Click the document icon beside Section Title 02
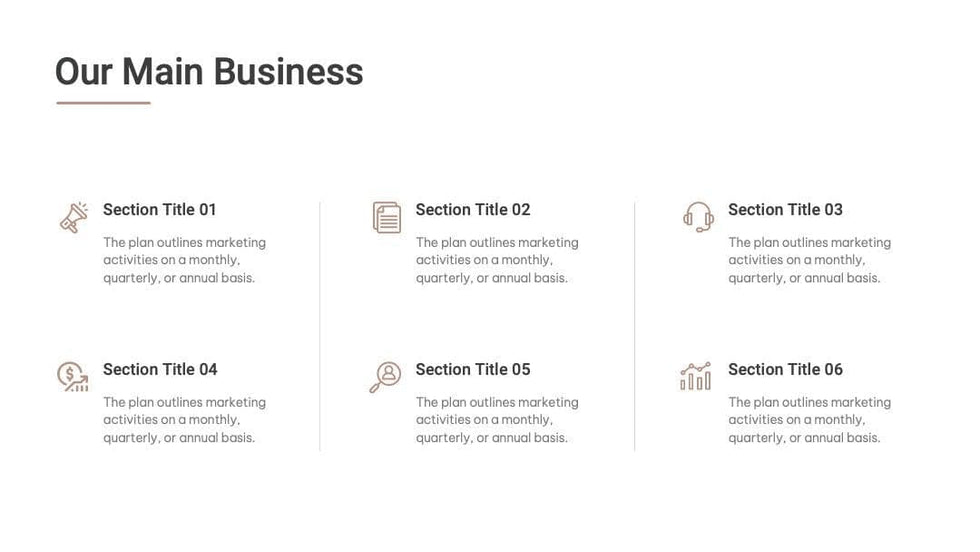 click(386, 217)
